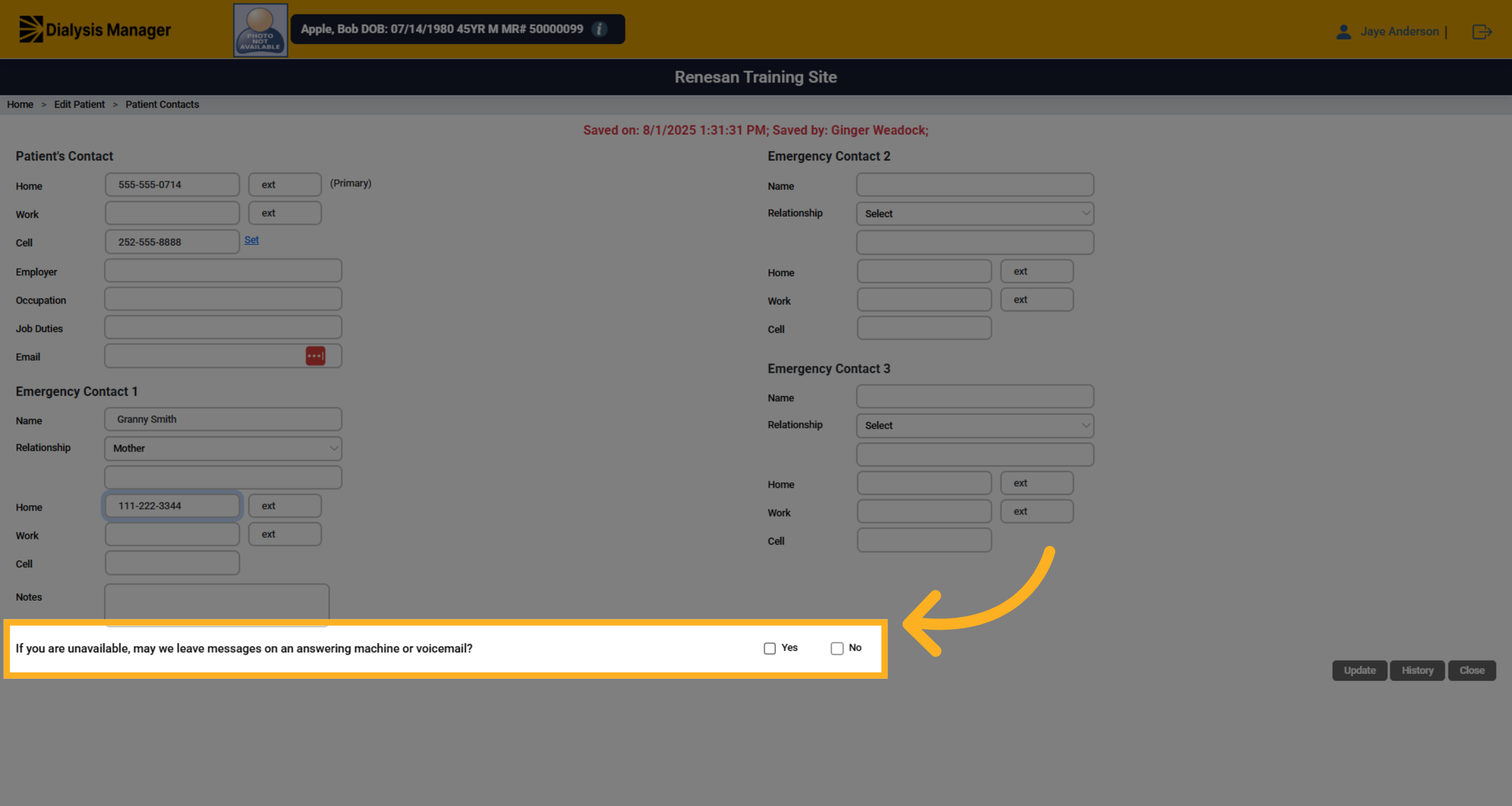Image resolution: width=1512 pixels, height=806 pixels.
Task: Click Emergency Contact 2 Work ext field
Action: click(x=1037, y=300)
